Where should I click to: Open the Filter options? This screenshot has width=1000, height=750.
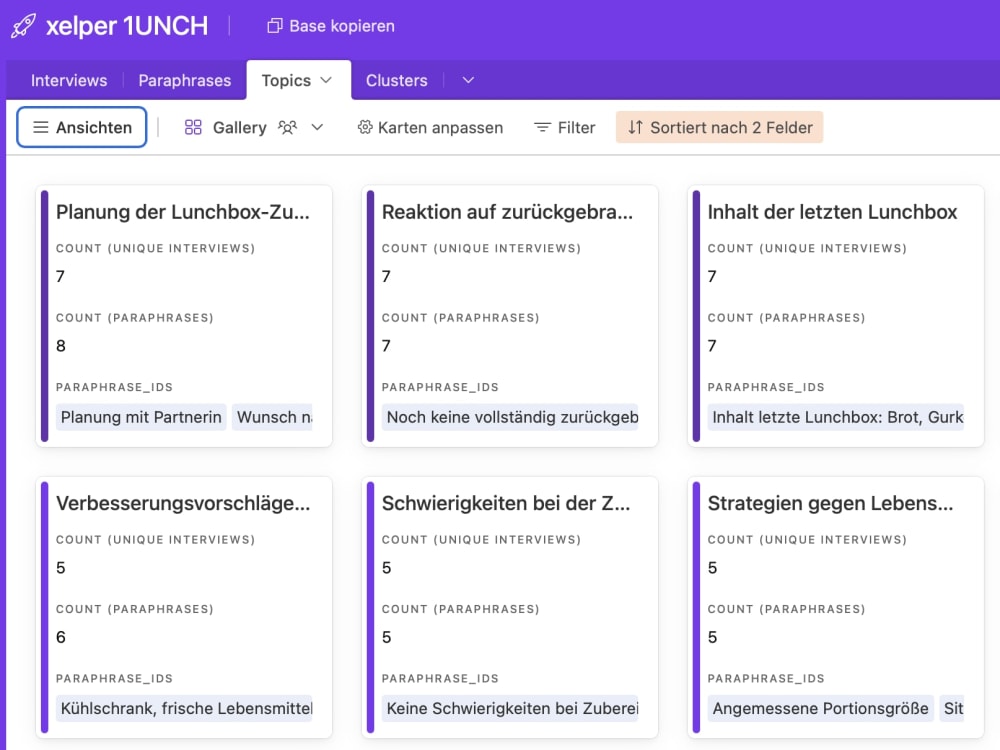564,128
